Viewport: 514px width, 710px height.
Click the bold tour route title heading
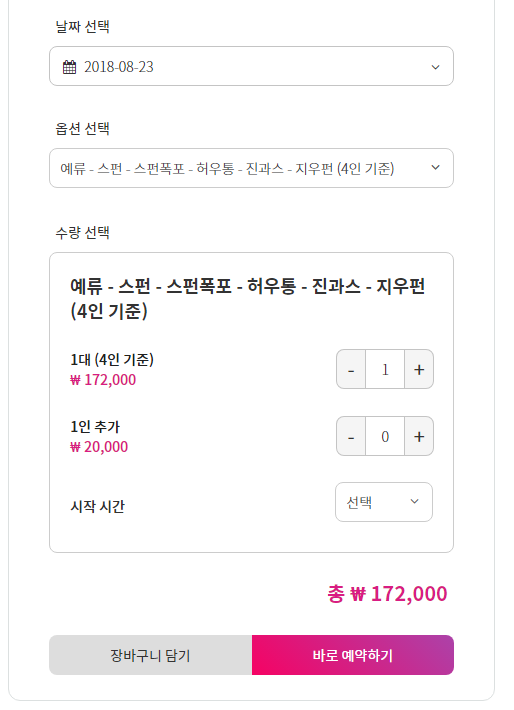click(x=247, y=298)
